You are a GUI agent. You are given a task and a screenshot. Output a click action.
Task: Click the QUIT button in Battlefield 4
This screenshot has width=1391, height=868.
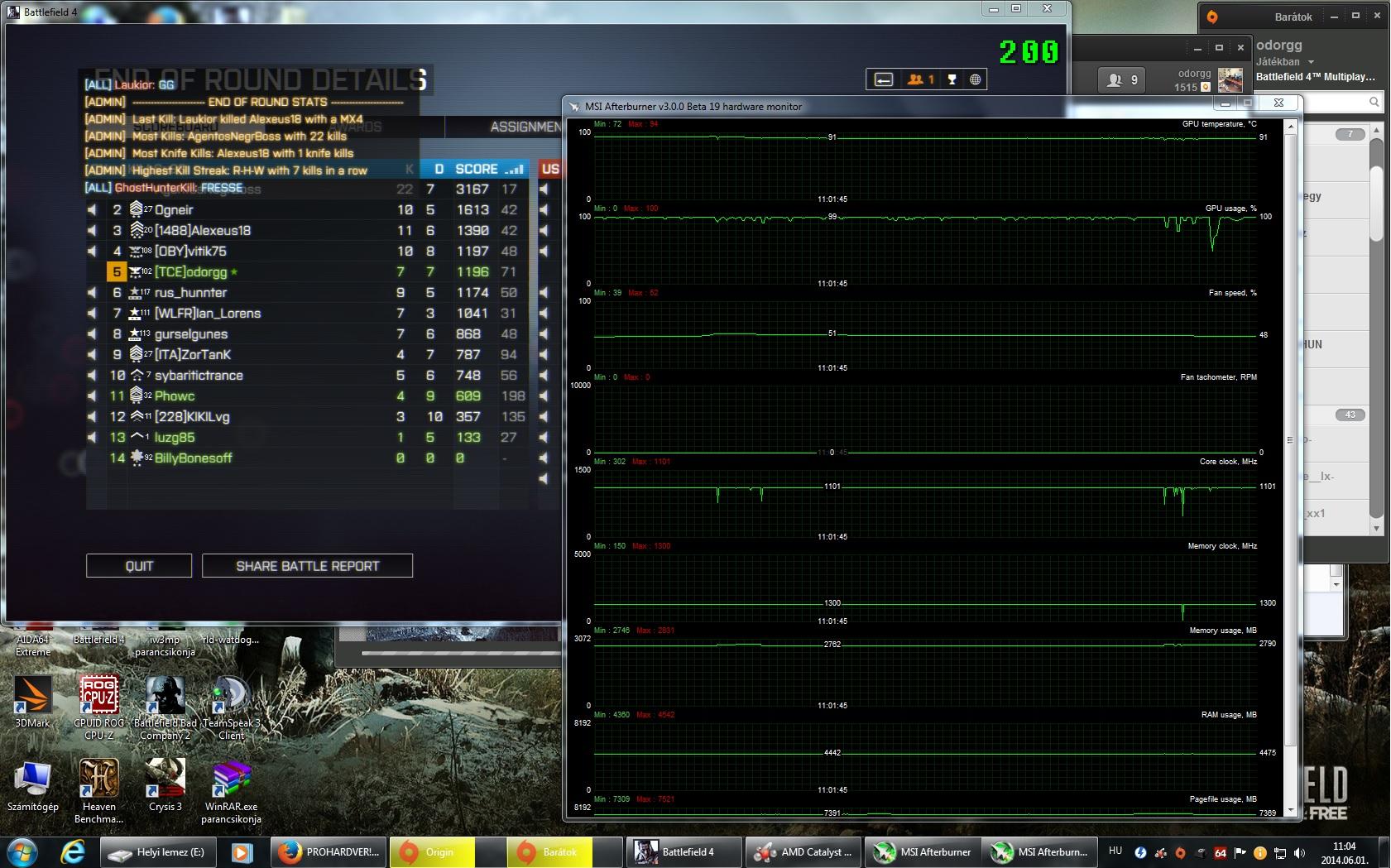[x=139, y=566]
